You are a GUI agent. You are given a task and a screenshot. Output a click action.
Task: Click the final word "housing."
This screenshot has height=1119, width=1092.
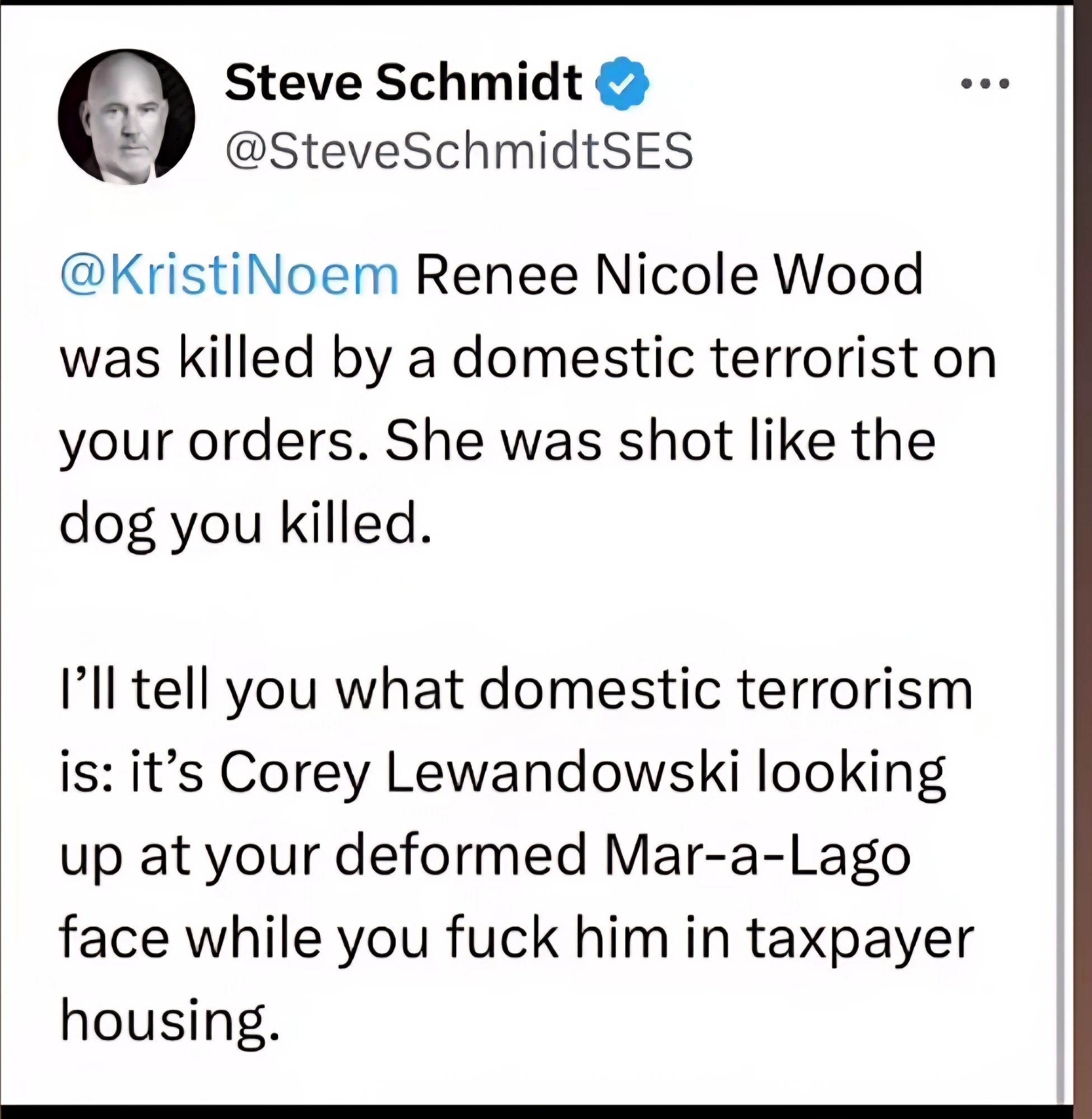pyautogui.click(x=170, y=1022)
